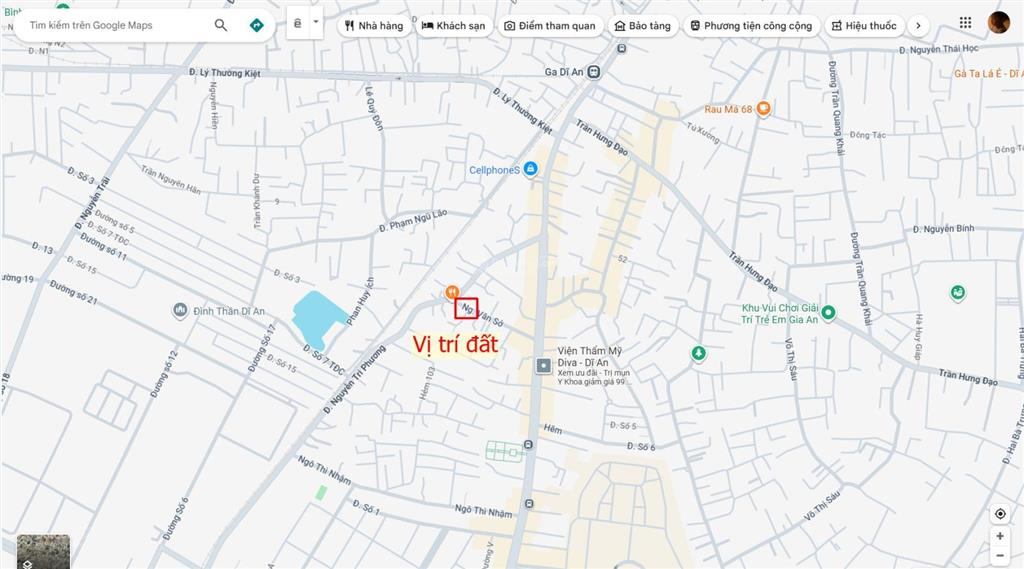Click the Rau Má 68 label
1024x569 pixels.
point(728,109)
